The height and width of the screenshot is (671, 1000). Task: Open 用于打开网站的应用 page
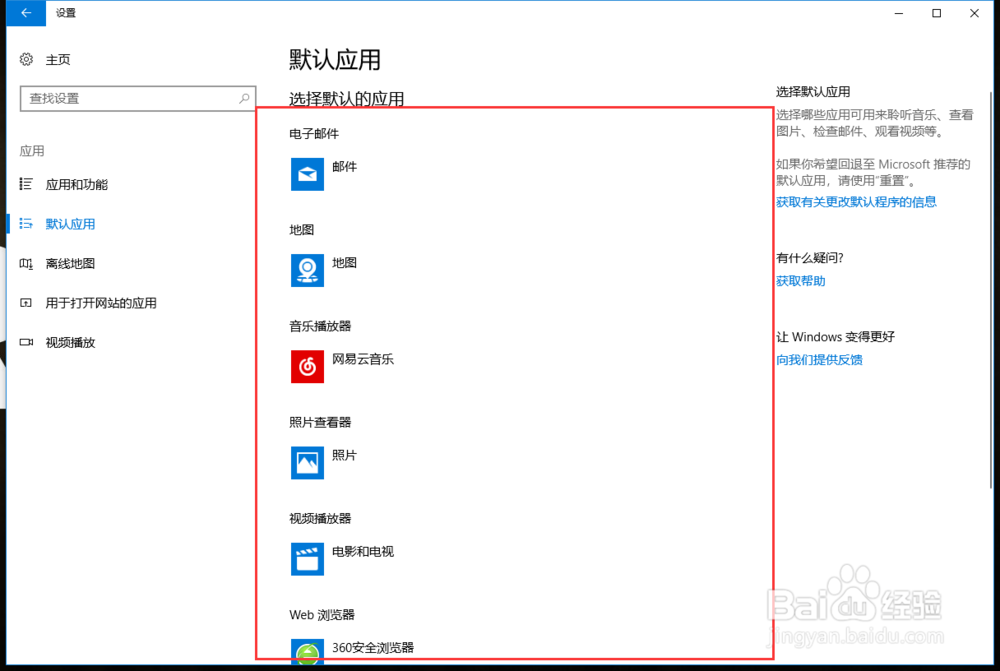[101, 303]
